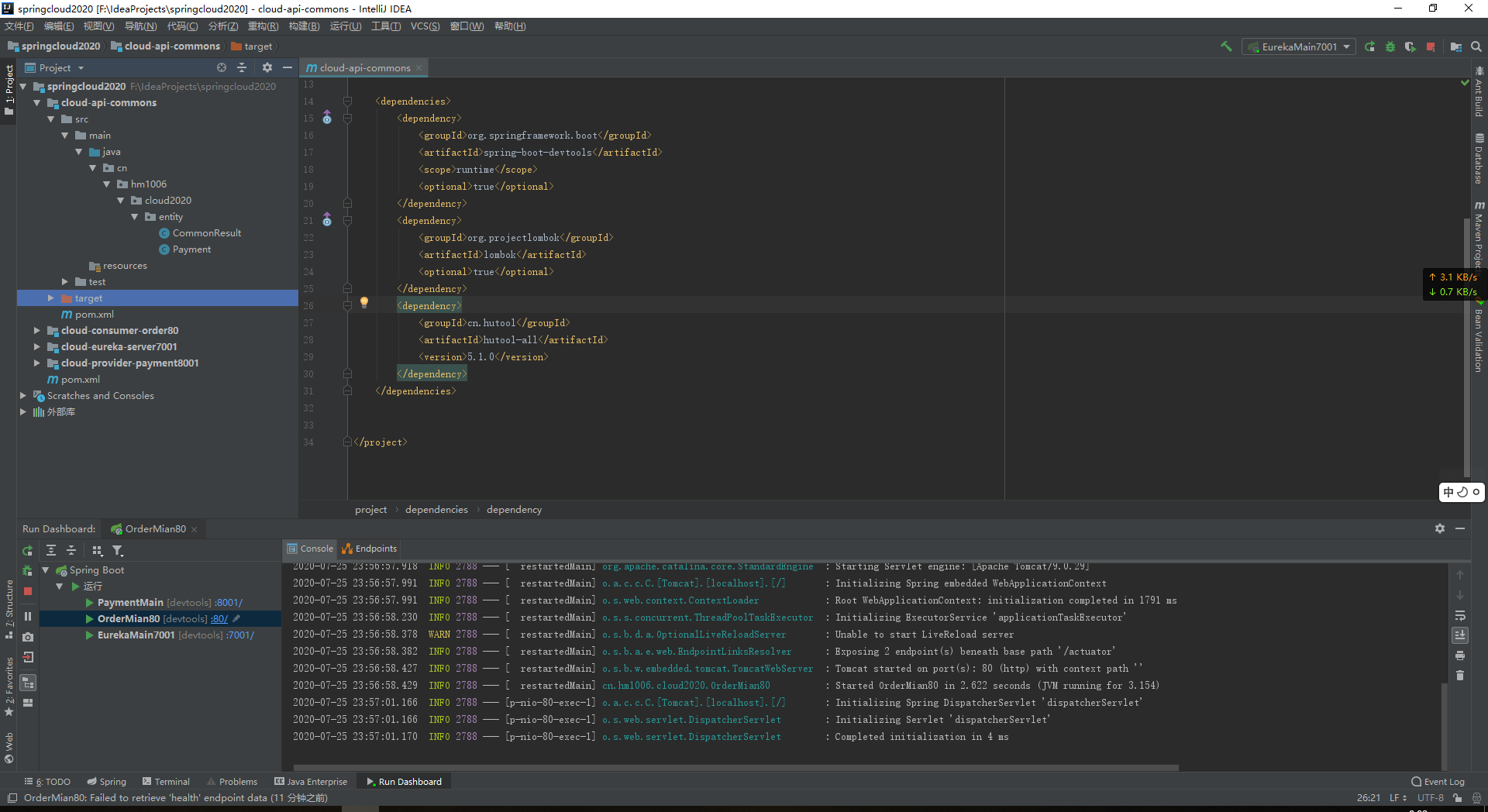Click the print icon beside the console
1488x812 pixels.
[1460, 655]
